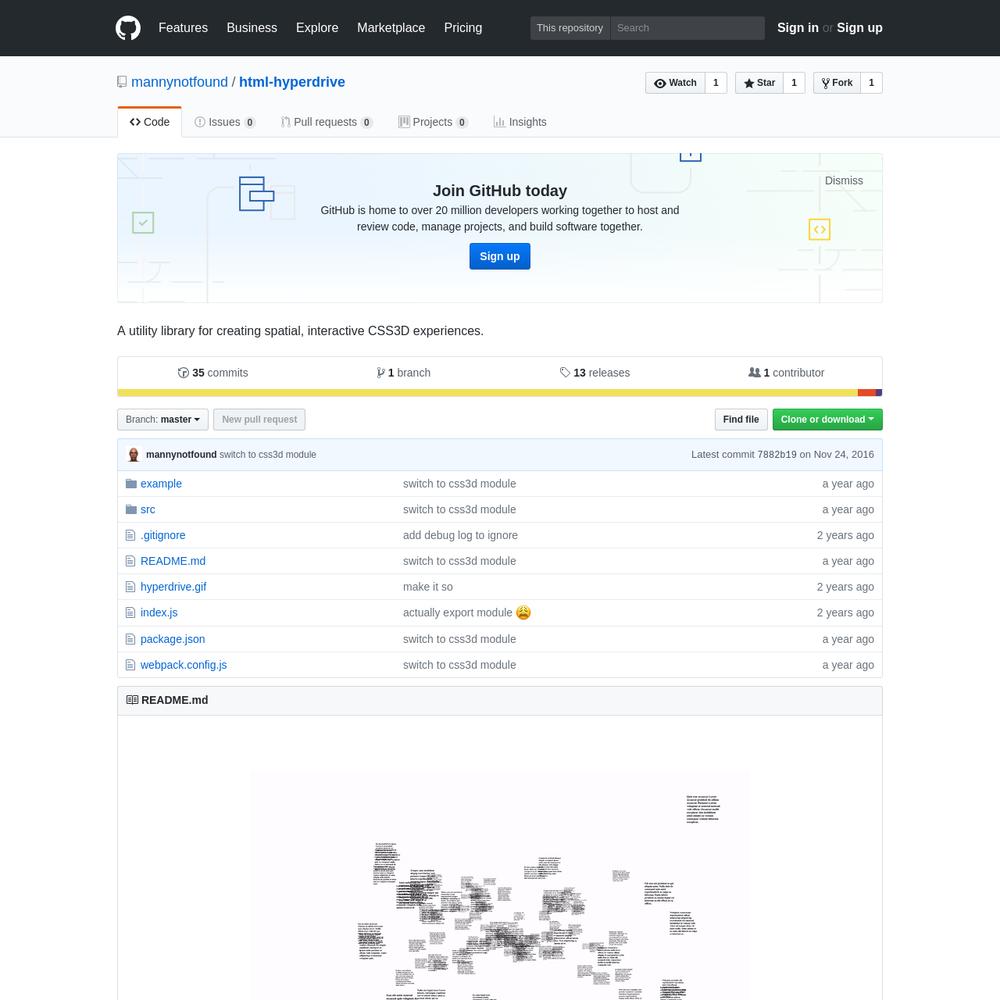The image size is (1000, 1000).
Task: Open the Issues tab
Action: [x=224, y=122]
